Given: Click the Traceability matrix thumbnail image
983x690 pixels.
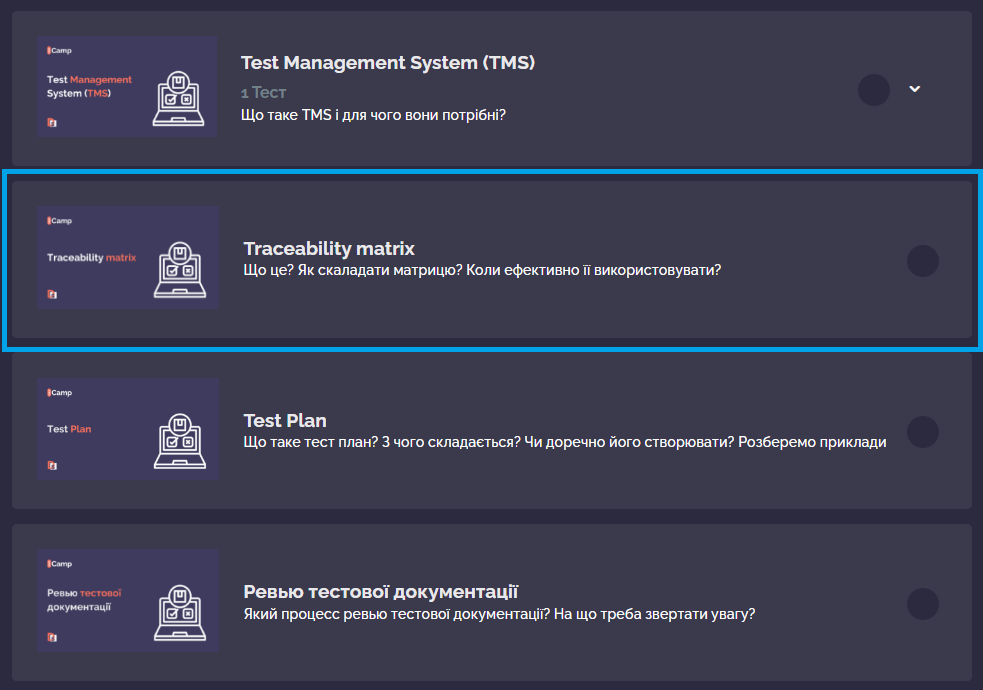Looking at the screenshot, I should 127,258.
